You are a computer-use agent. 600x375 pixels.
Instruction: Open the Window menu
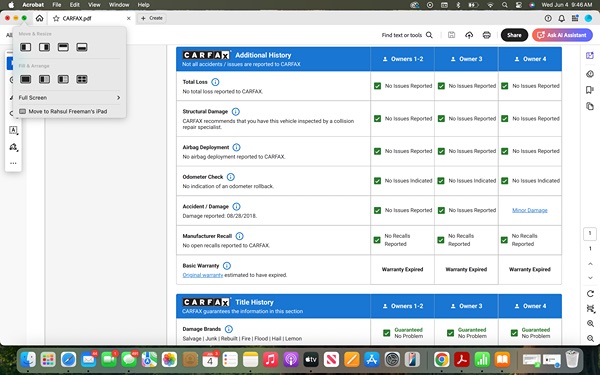pos(119,5)
